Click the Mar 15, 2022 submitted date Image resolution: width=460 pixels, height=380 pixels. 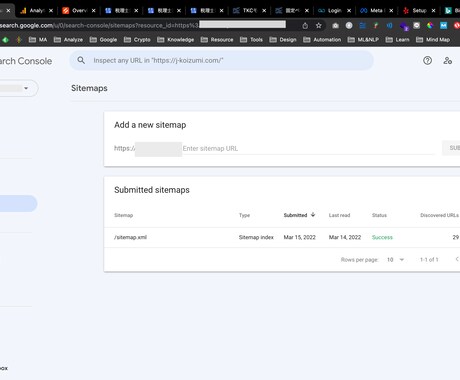click(x=299, y=237)
